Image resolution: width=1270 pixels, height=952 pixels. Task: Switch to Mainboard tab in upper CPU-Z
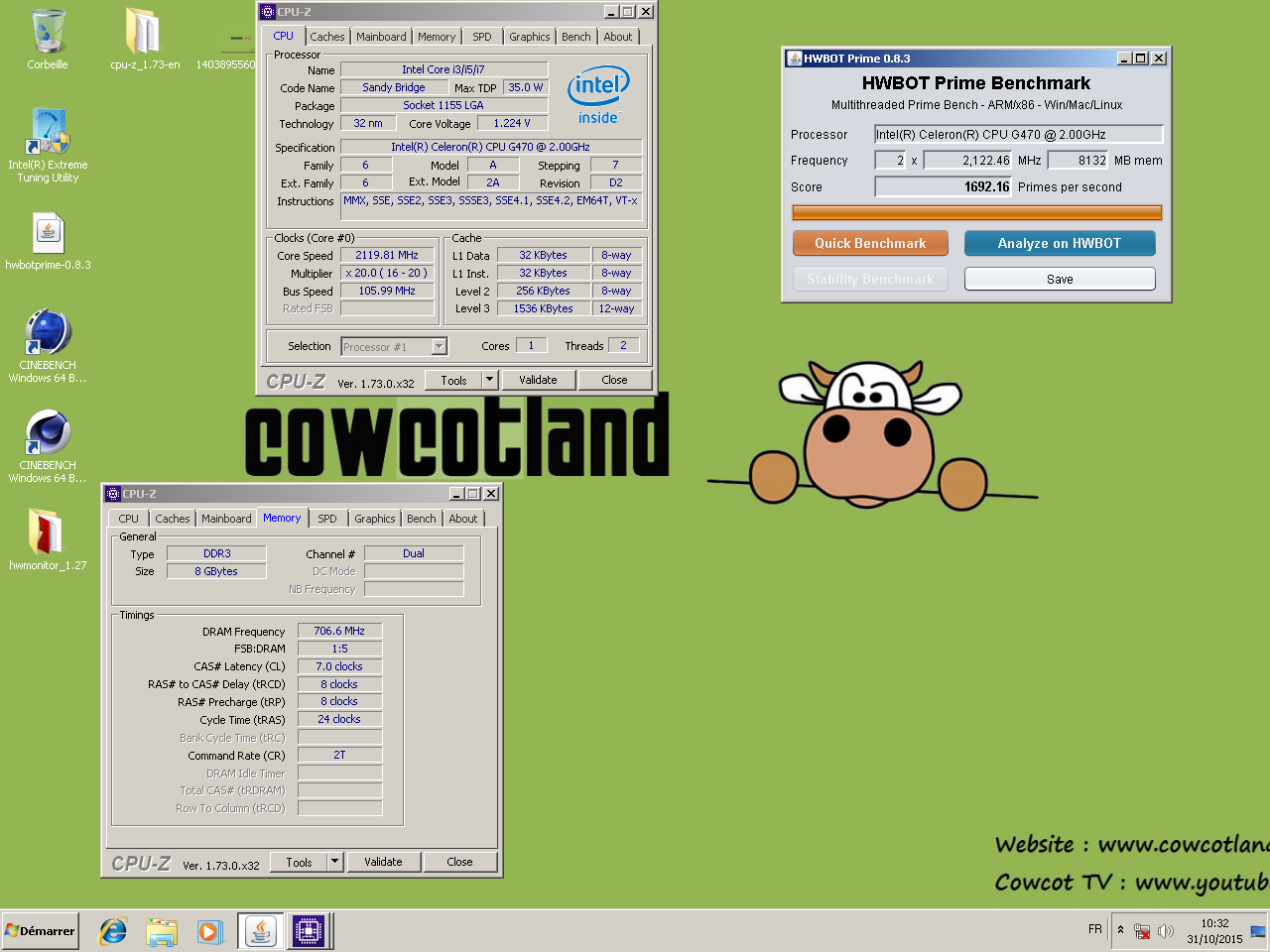381,37
